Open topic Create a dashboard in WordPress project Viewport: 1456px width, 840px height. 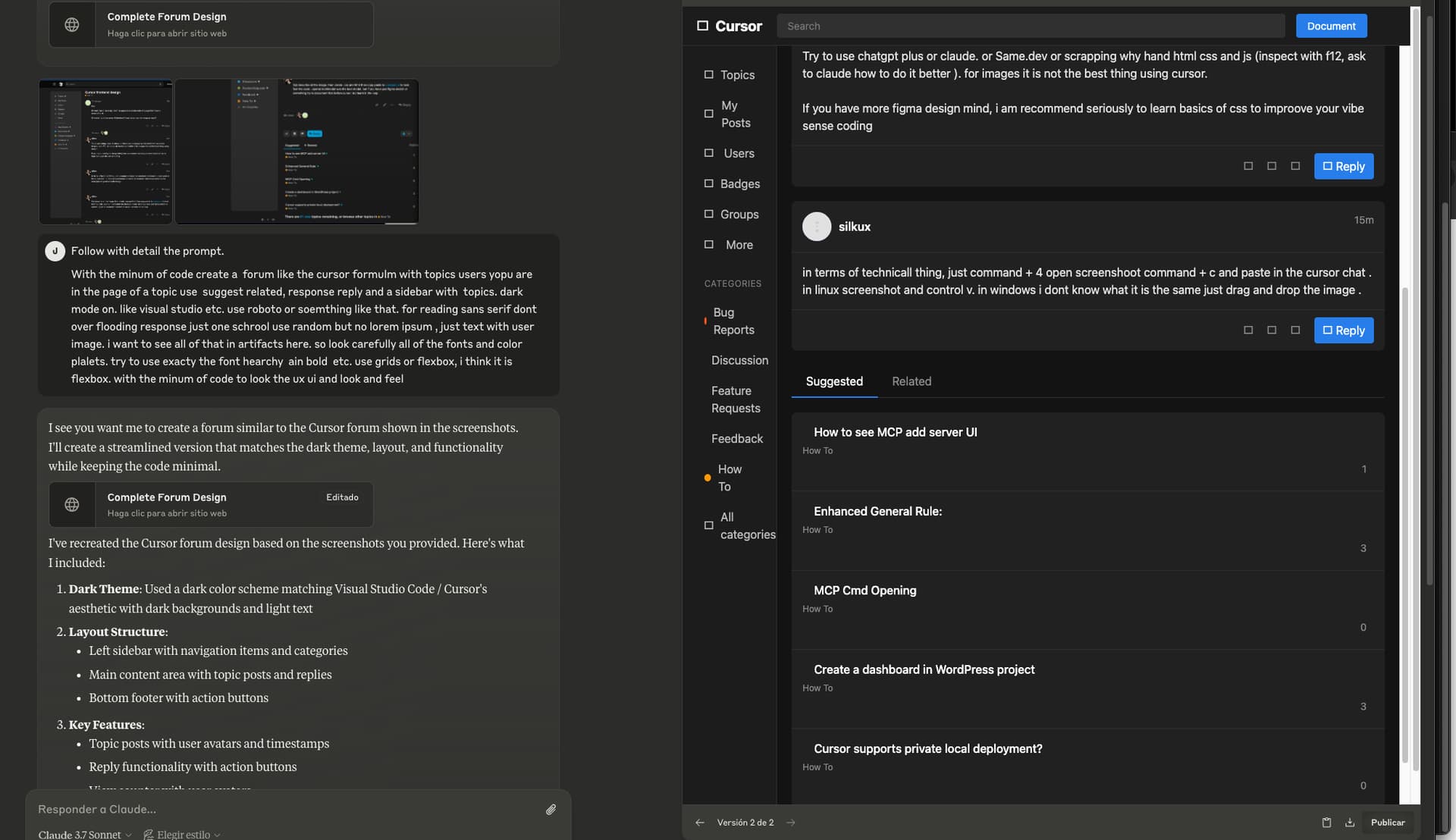tap(924, 669)
